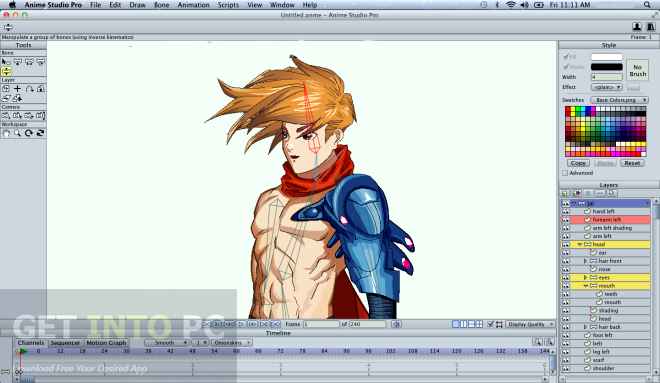Select the Pan/Tilt Camera tool

pyautogui.click(x=40, y=116)
